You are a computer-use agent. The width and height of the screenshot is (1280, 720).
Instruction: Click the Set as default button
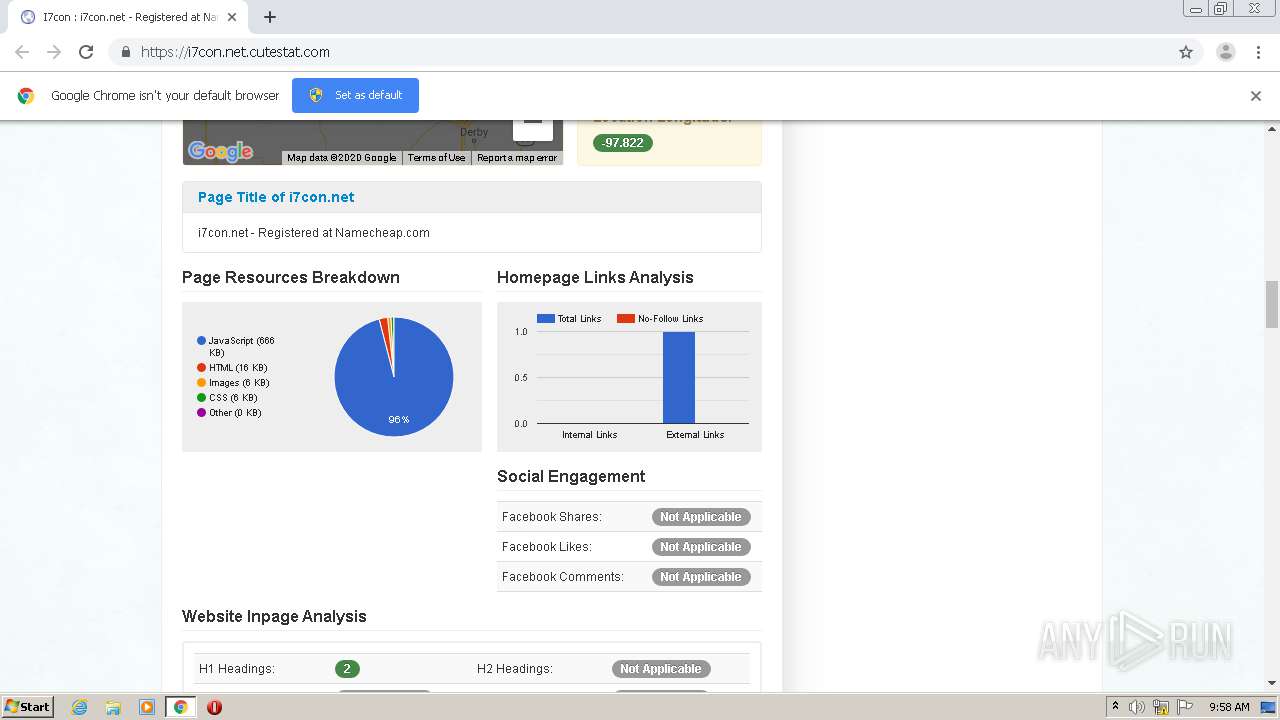(355, 95)
